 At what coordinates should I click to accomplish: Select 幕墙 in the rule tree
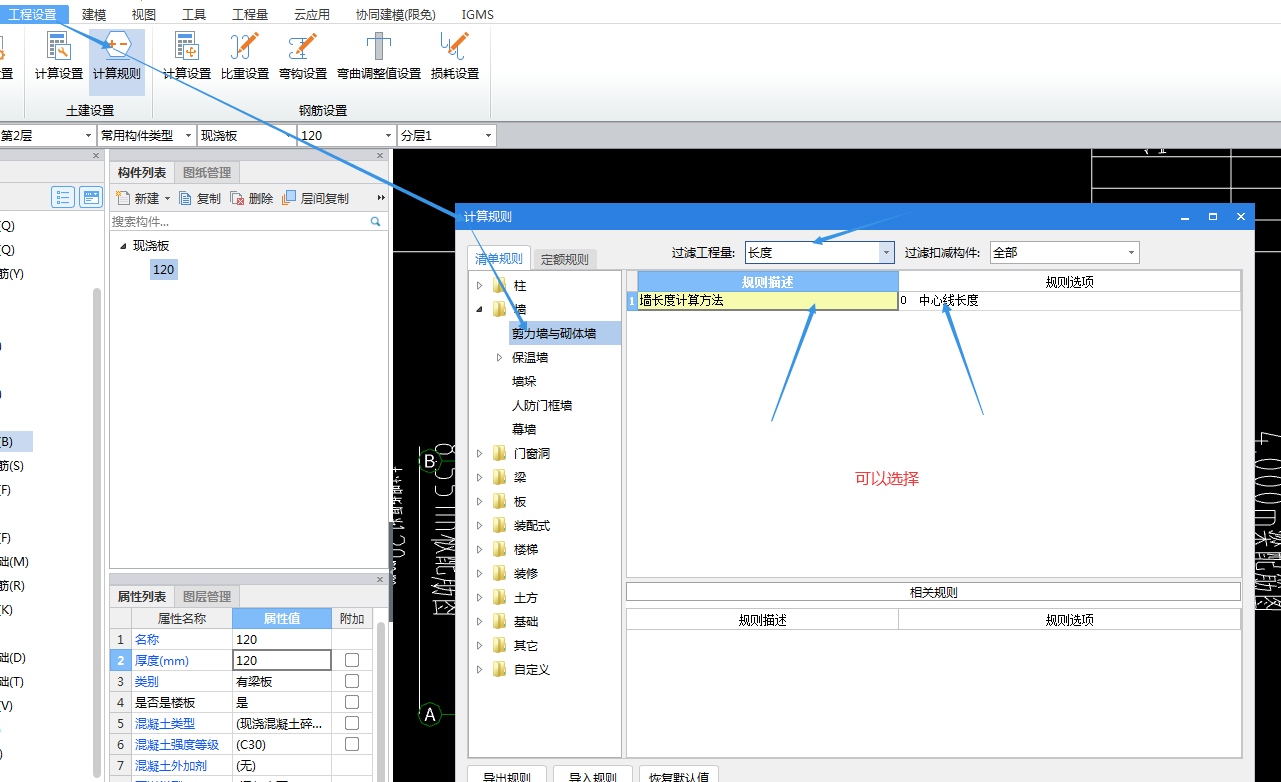click(524, 430)
